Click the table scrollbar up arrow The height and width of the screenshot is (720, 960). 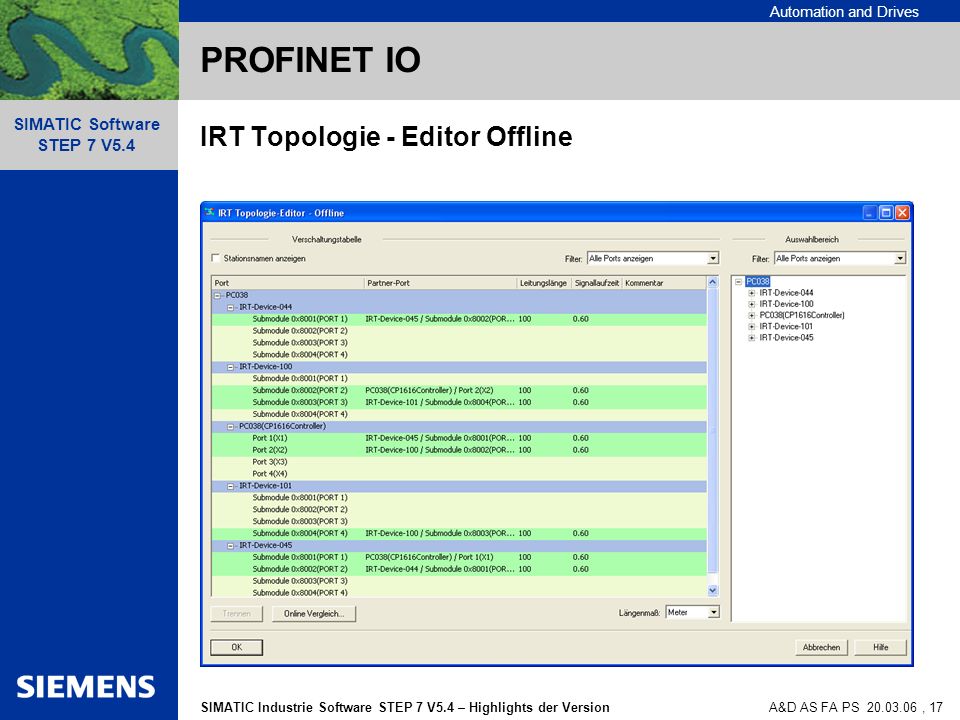click(x=712, y=283)
